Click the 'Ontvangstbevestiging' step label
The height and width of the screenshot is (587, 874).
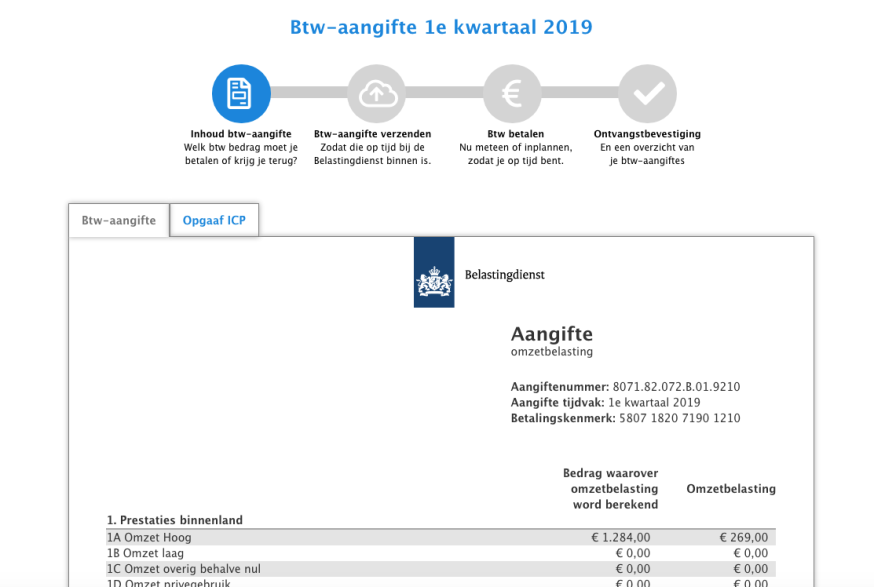coord(647,134)
